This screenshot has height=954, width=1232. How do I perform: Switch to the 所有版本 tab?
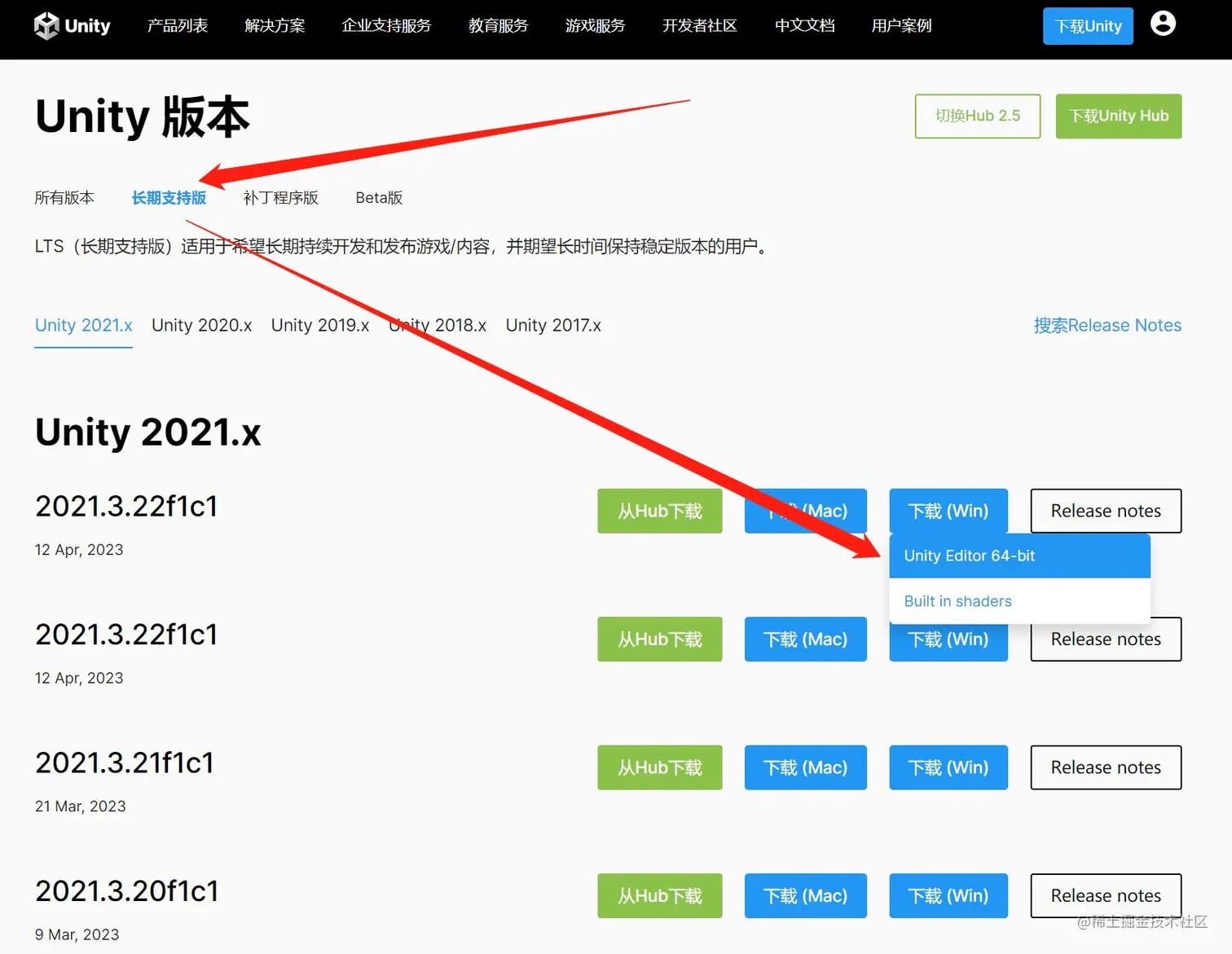tap(64, 198)
